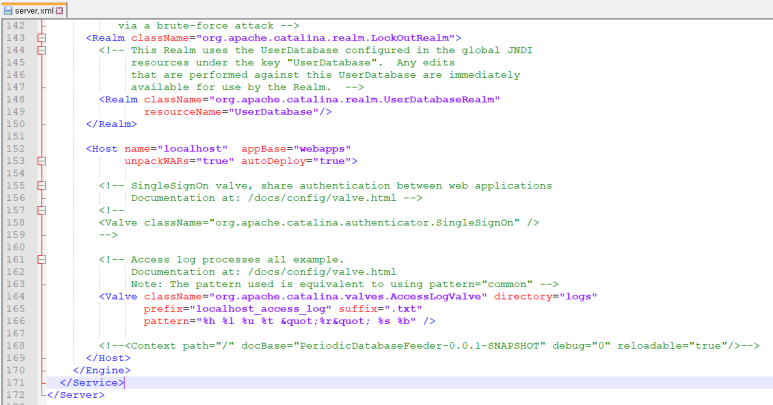
Task: Close the server.xml tab
Action: click(60, 10)
